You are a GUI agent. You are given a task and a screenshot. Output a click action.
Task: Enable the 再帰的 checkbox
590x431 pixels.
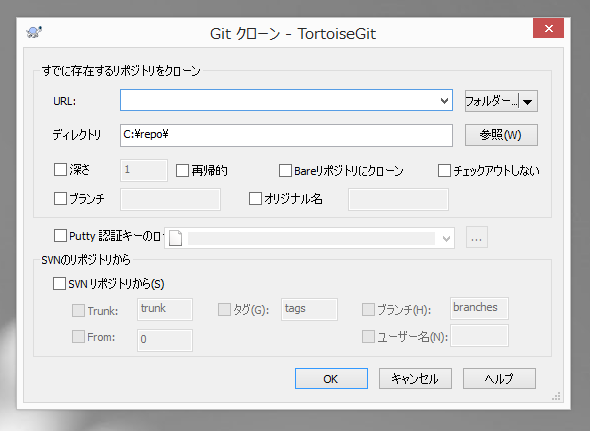pos(182,171)
